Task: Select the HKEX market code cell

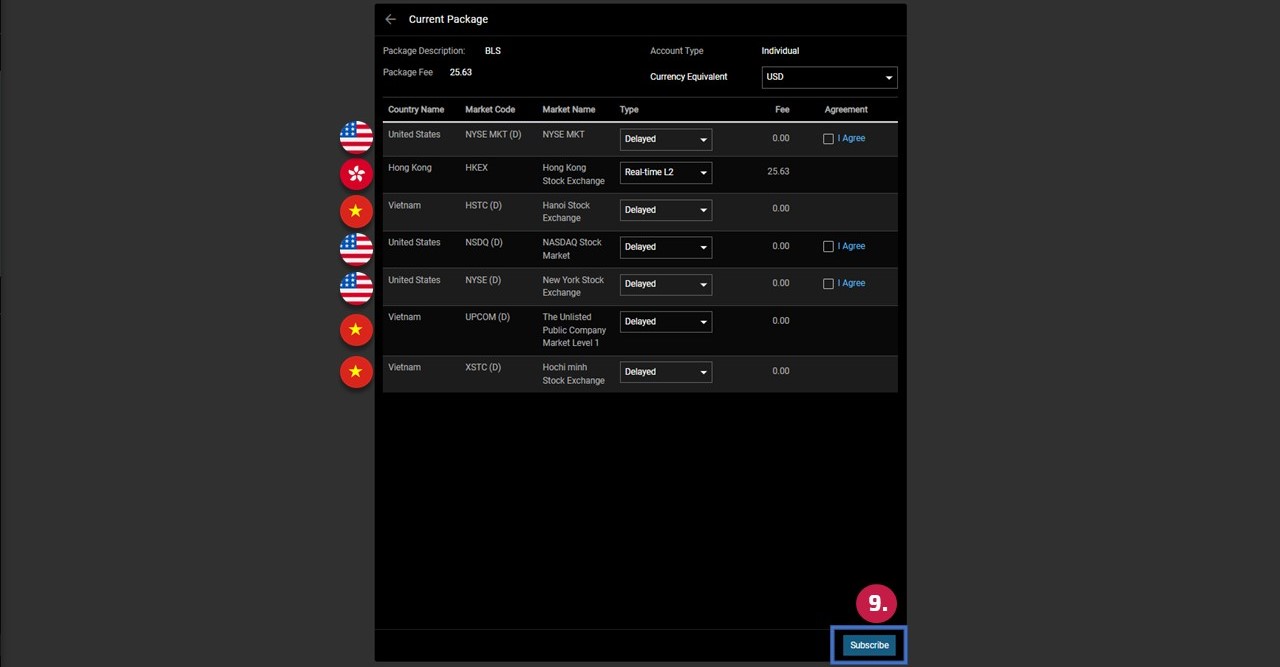Action: click(x=476, y=168)
